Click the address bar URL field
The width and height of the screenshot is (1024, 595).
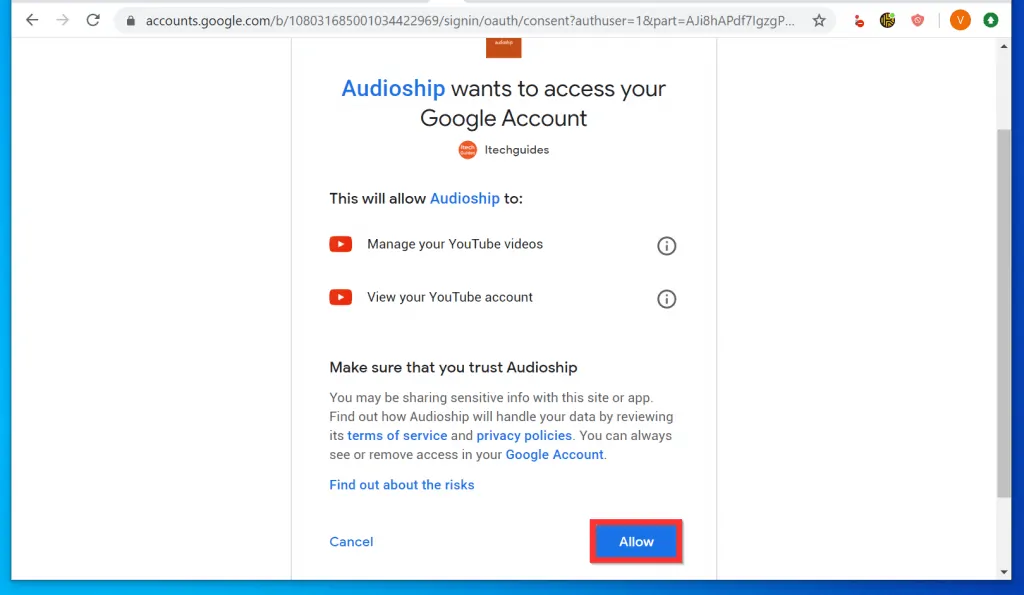point(470,21)
